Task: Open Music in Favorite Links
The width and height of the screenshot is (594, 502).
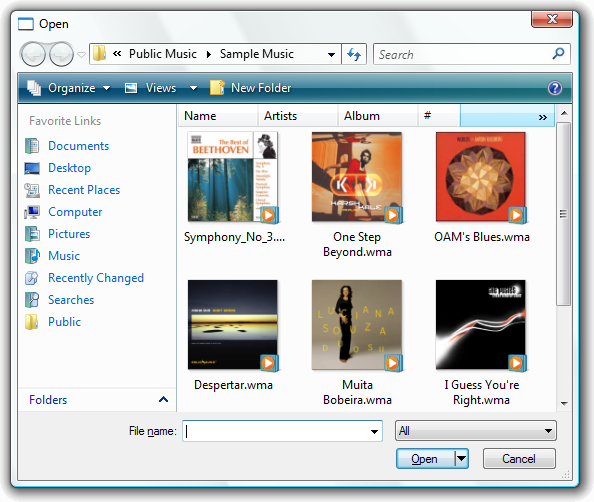Action: pos(64,256)
